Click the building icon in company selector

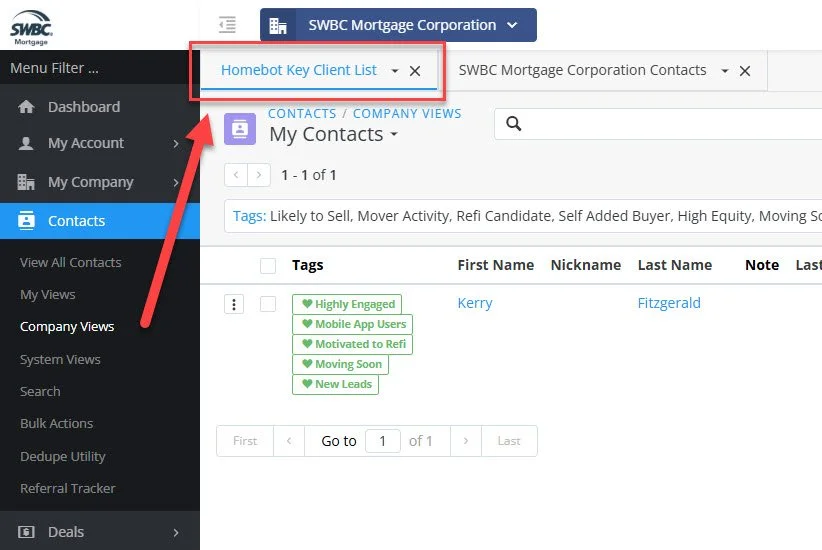pyautogui.click(x=278, y=25)
